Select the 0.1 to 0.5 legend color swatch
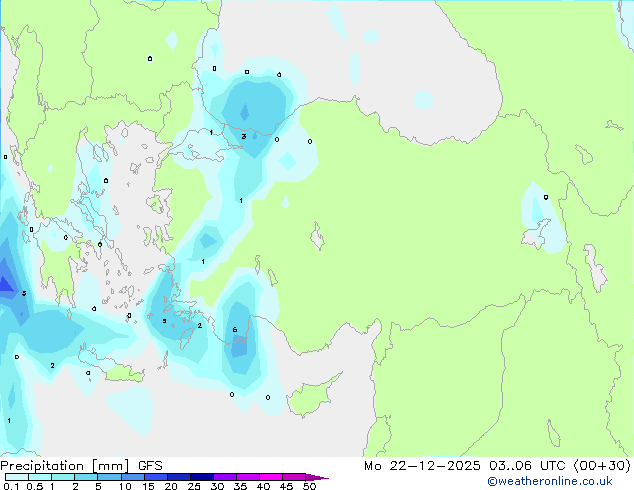The height and width of the screenshot is (490, 634). pos(17,477)
